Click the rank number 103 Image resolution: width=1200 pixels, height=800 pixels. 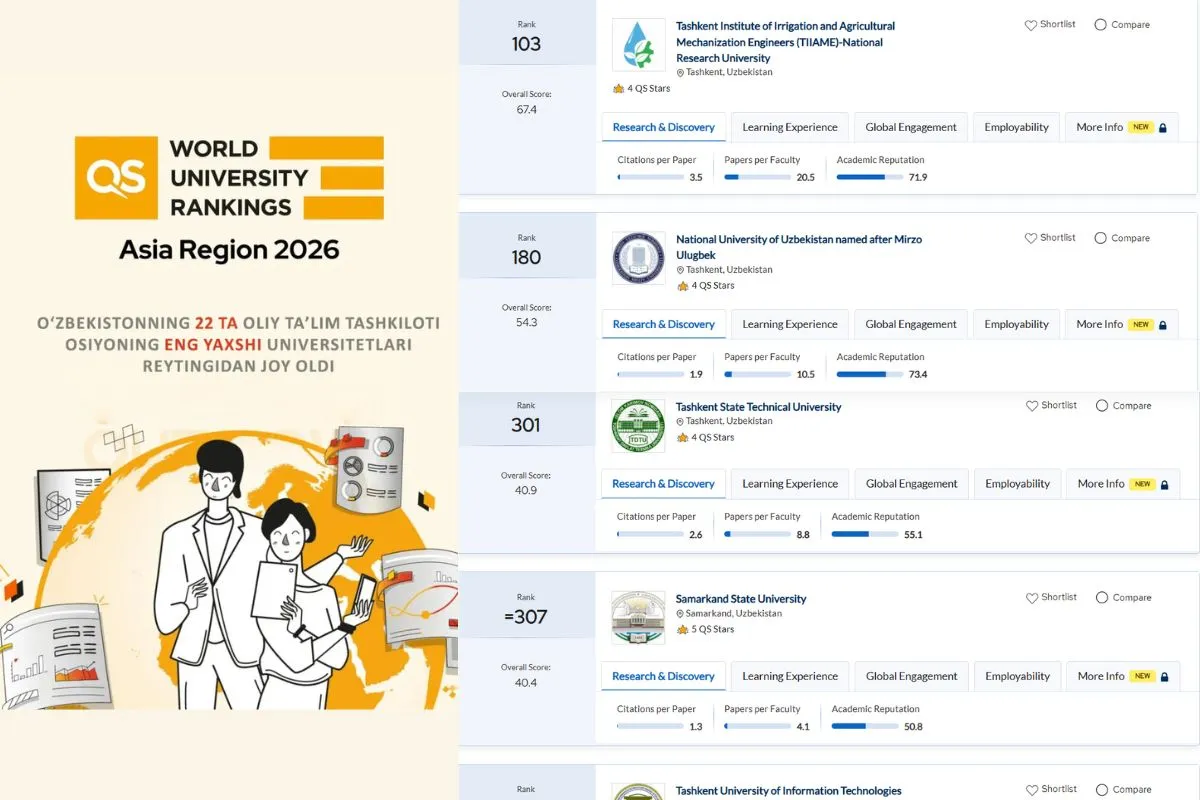tap(526, 44)
